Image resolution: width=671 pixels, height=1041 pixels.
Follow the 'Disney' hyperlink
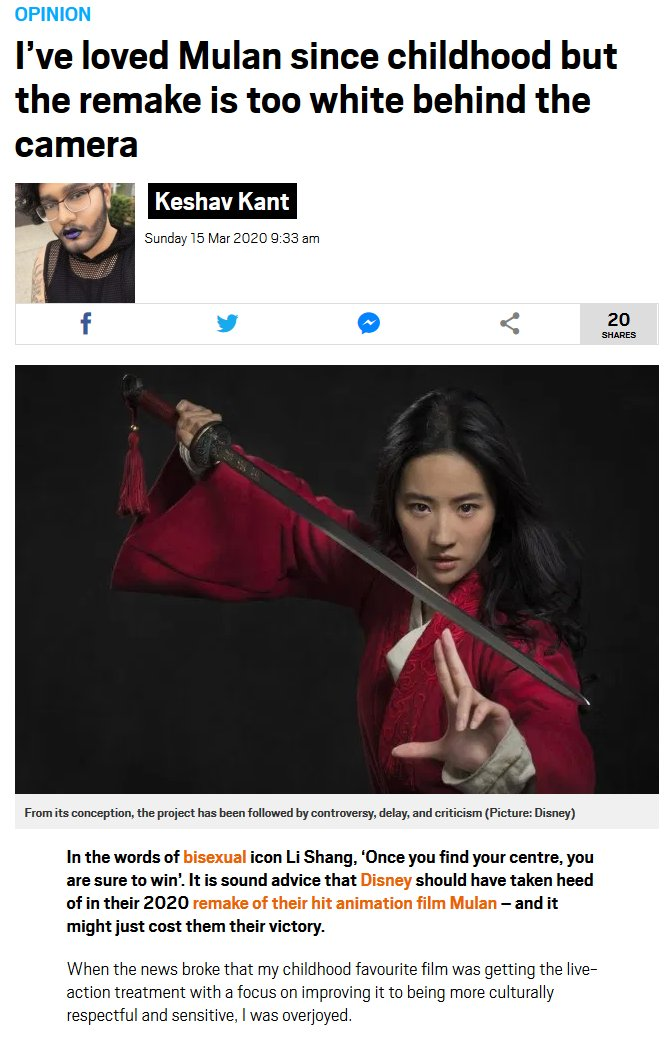pos(386,880)
